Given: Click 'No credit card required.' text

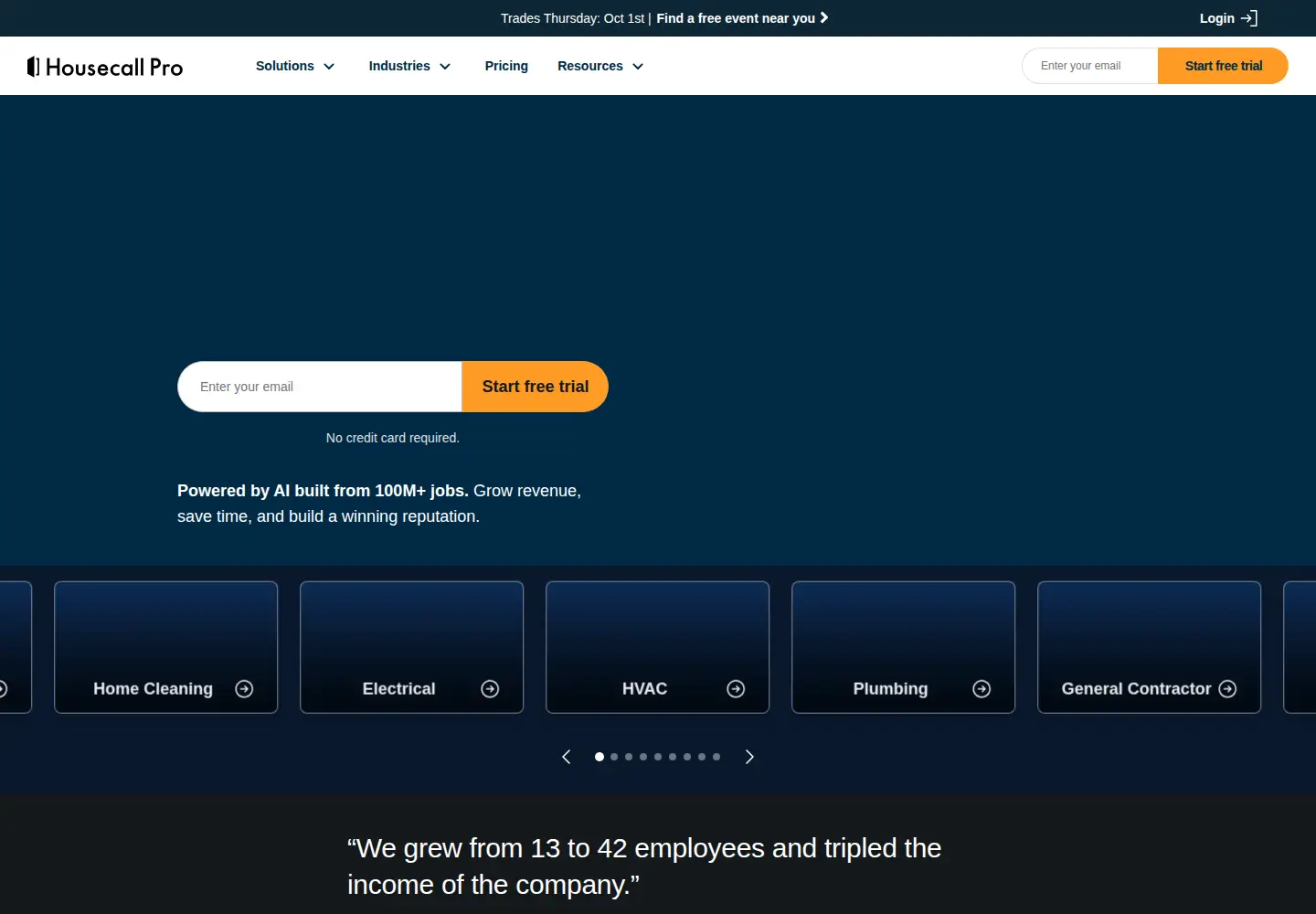Looking at the screenshot, I should pos(393,438).
